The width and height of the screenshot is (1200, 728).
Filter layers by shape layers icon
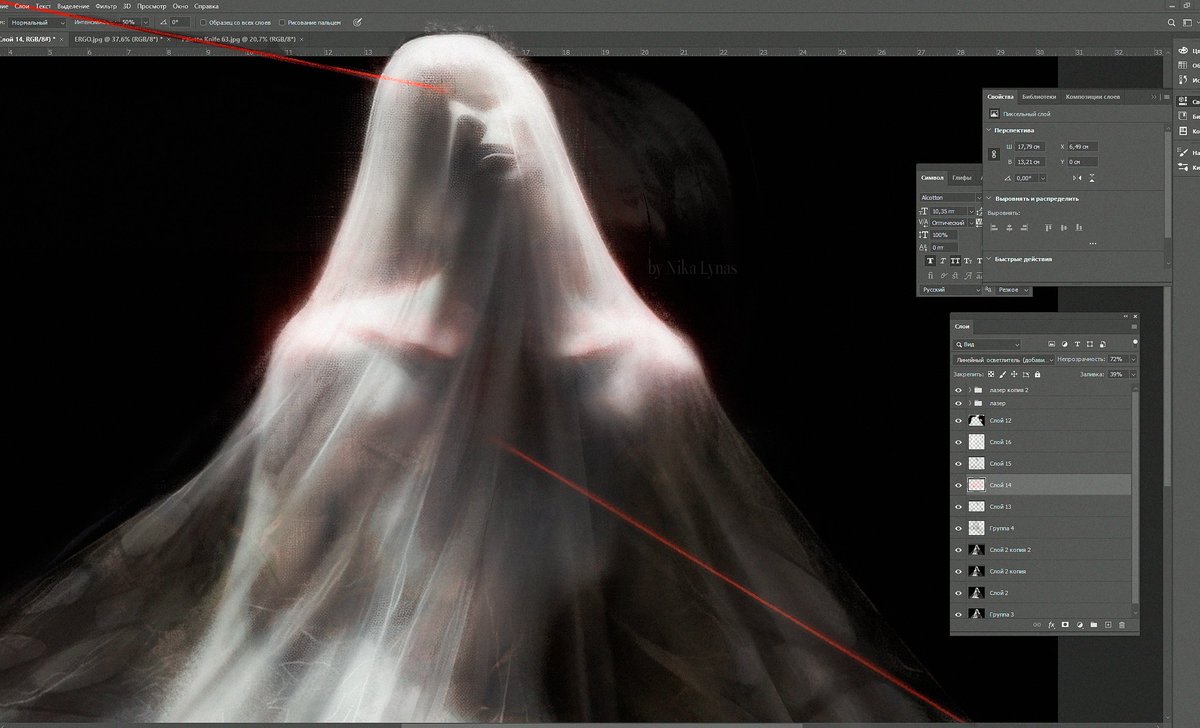tap(1090, 344)
